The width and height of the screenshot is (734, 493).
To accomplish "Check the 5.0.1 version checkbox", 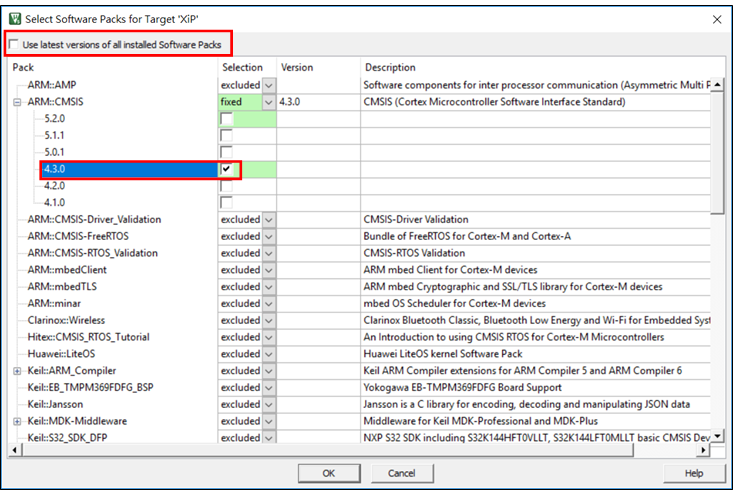I will (x=227, y=153).
